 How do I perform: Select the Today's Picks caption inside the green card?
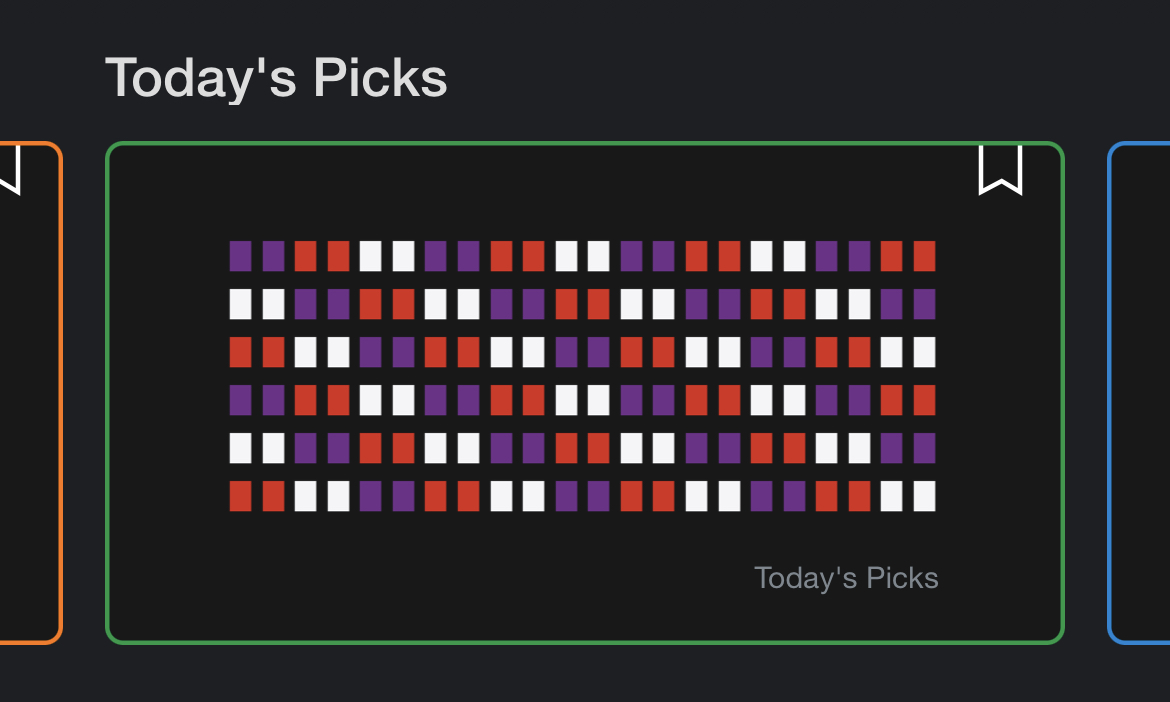[845, 578]
